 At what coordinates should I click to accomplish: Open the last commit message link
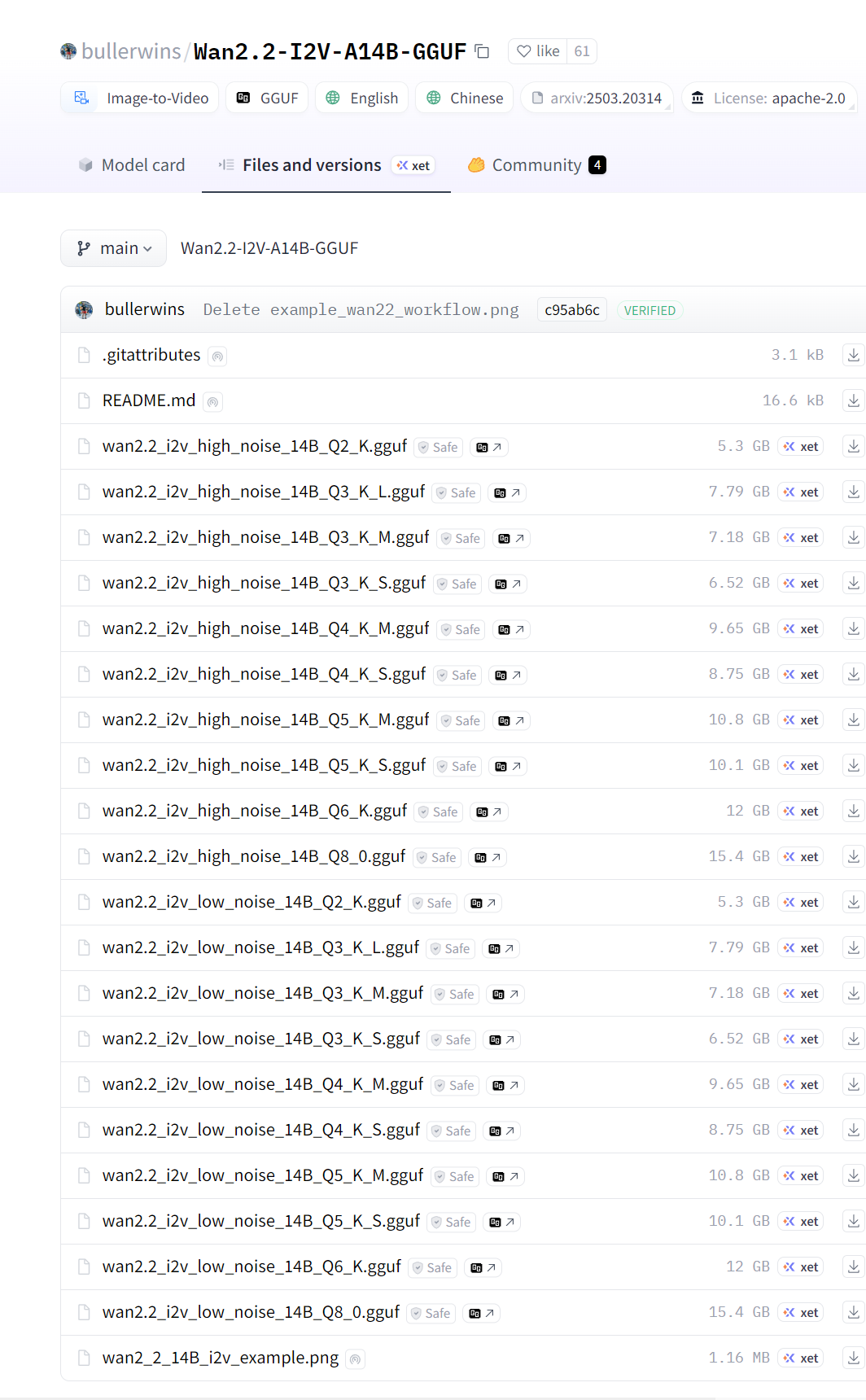coord(361,310)
